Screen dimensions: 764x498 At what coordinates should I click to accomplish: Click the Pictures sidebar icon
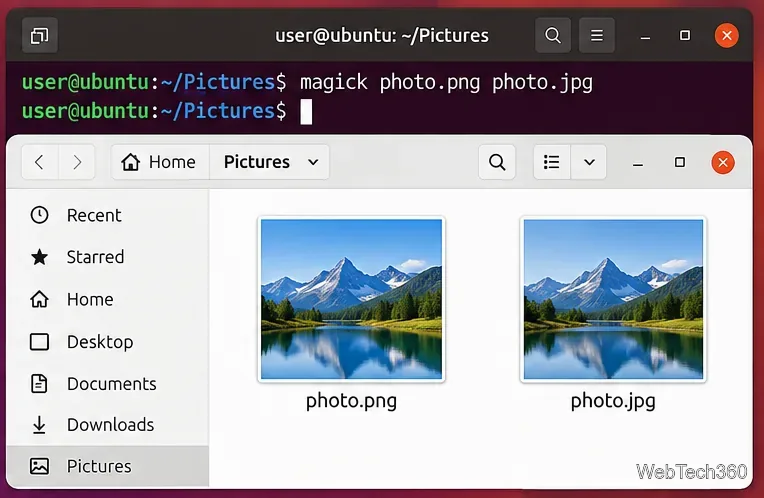point(39,466)
